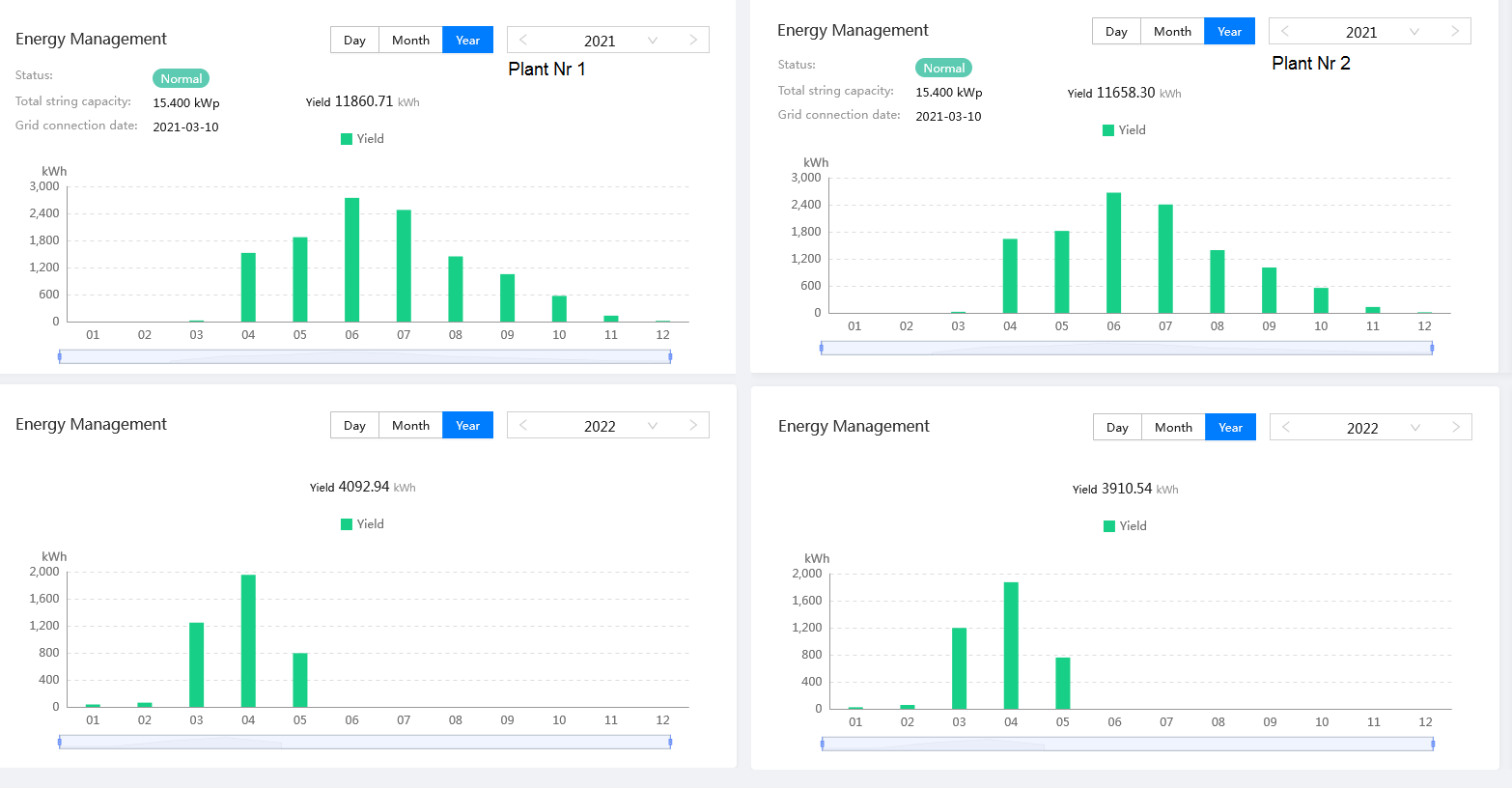Switch Plant Nr 1 2021 chart to Day view
The image size is (1512, 788).
(354, 40)
